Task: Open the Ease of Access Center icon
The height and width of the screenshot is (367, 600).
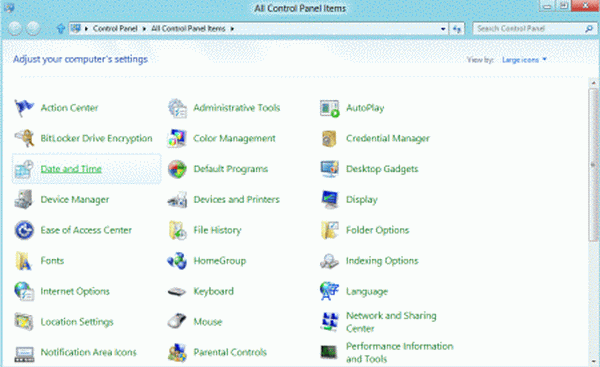Action: (24, 230)
